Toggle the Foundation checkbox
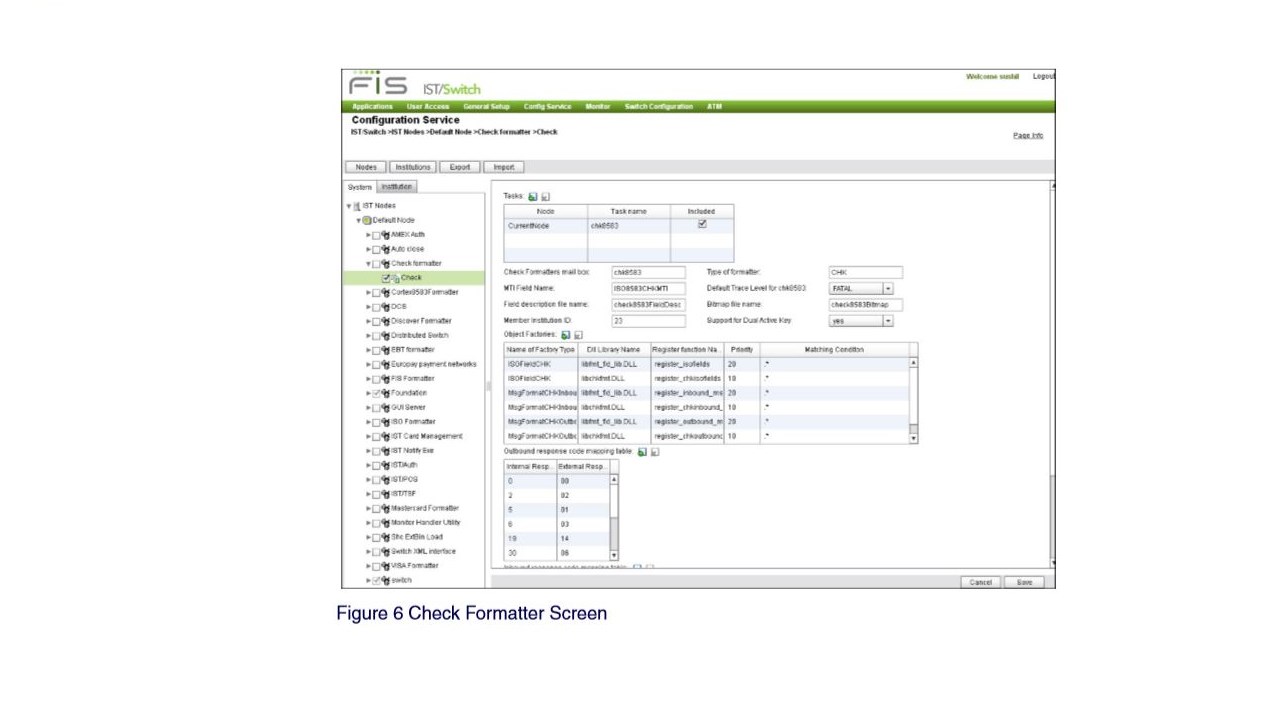The image size is (1280, 720). click(x=376, y=393)
